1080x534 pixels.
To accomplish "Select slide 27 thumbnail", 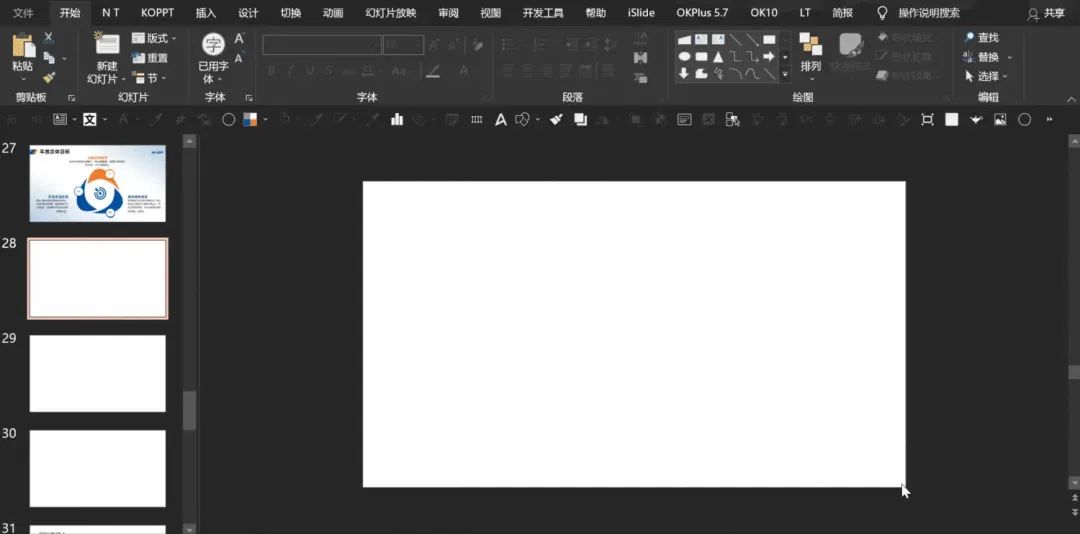I will [x=98, y=183].
